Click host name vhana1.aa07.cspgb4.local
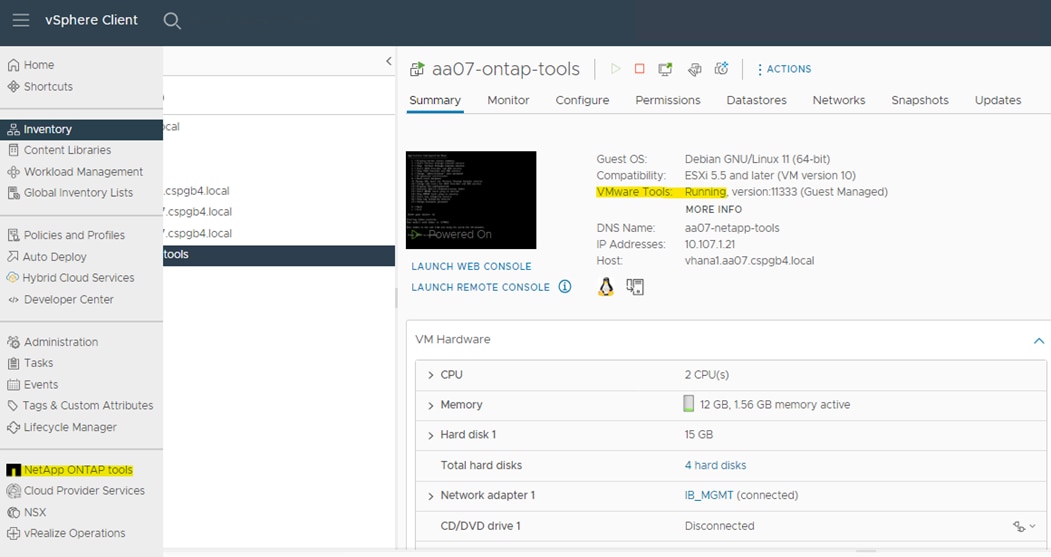Image resolution: width=1051 pixels, height=557 pixels. coord(749,260)
